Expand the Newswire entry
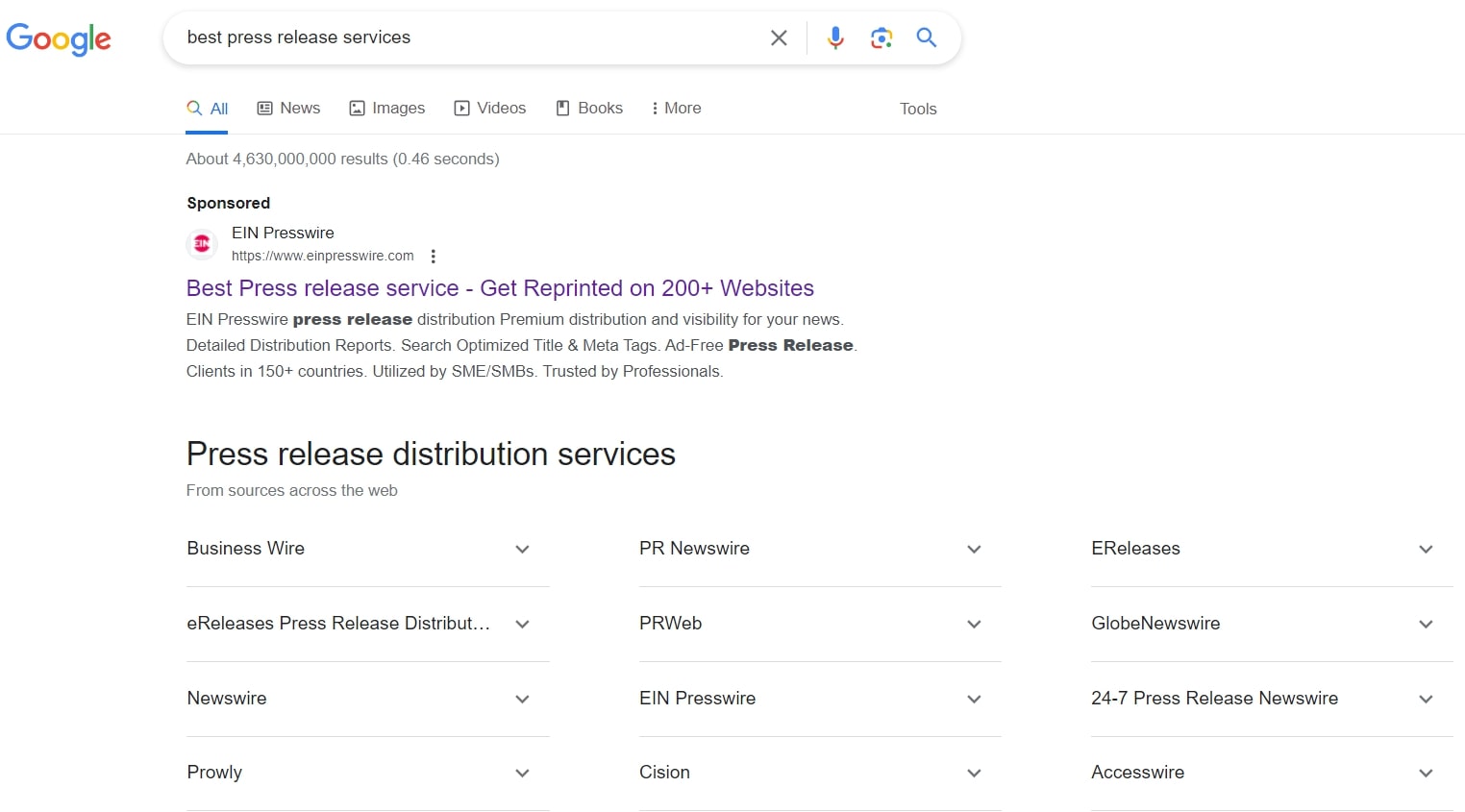1465x812 pixels. [367, 699]
